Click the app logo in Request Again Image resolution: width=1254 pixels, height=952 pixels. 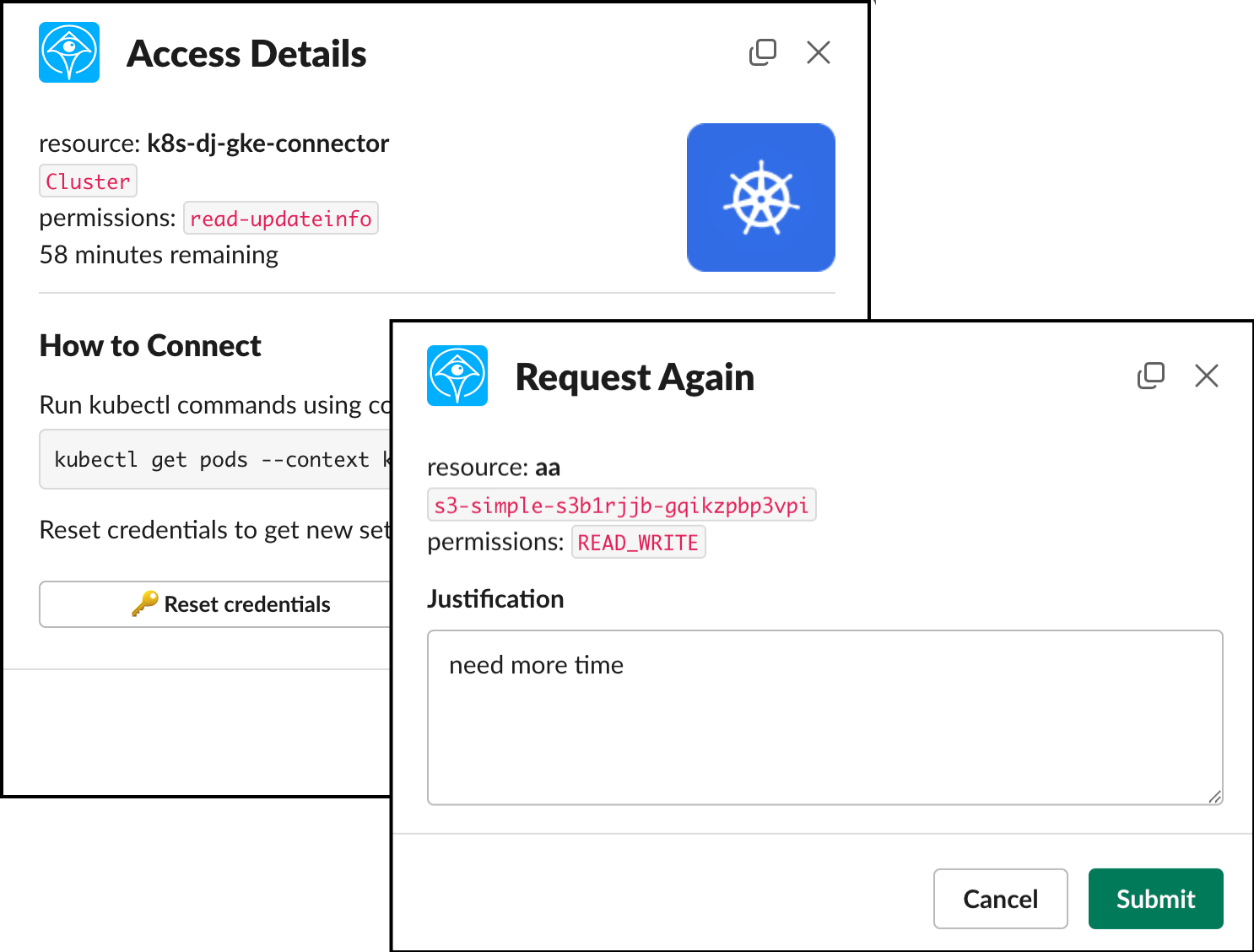[457, 376]
